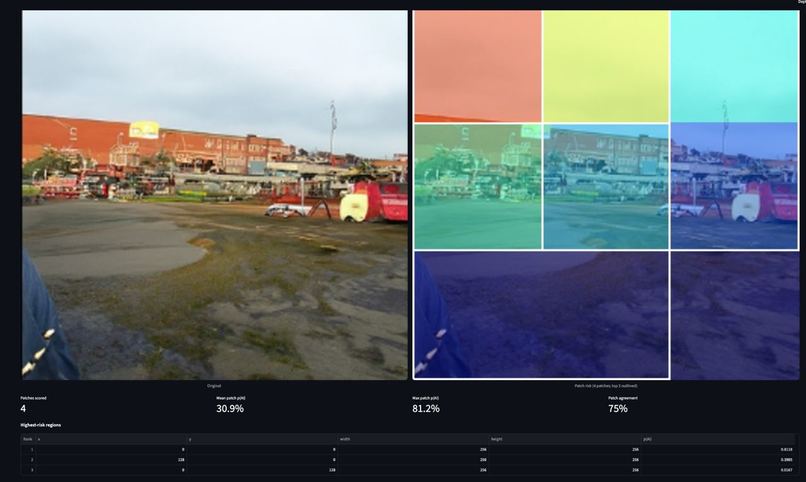Select the p(AI) cell in rank 3 row
The height and width of the screenshot is (482, 806).
pos(717,470)
